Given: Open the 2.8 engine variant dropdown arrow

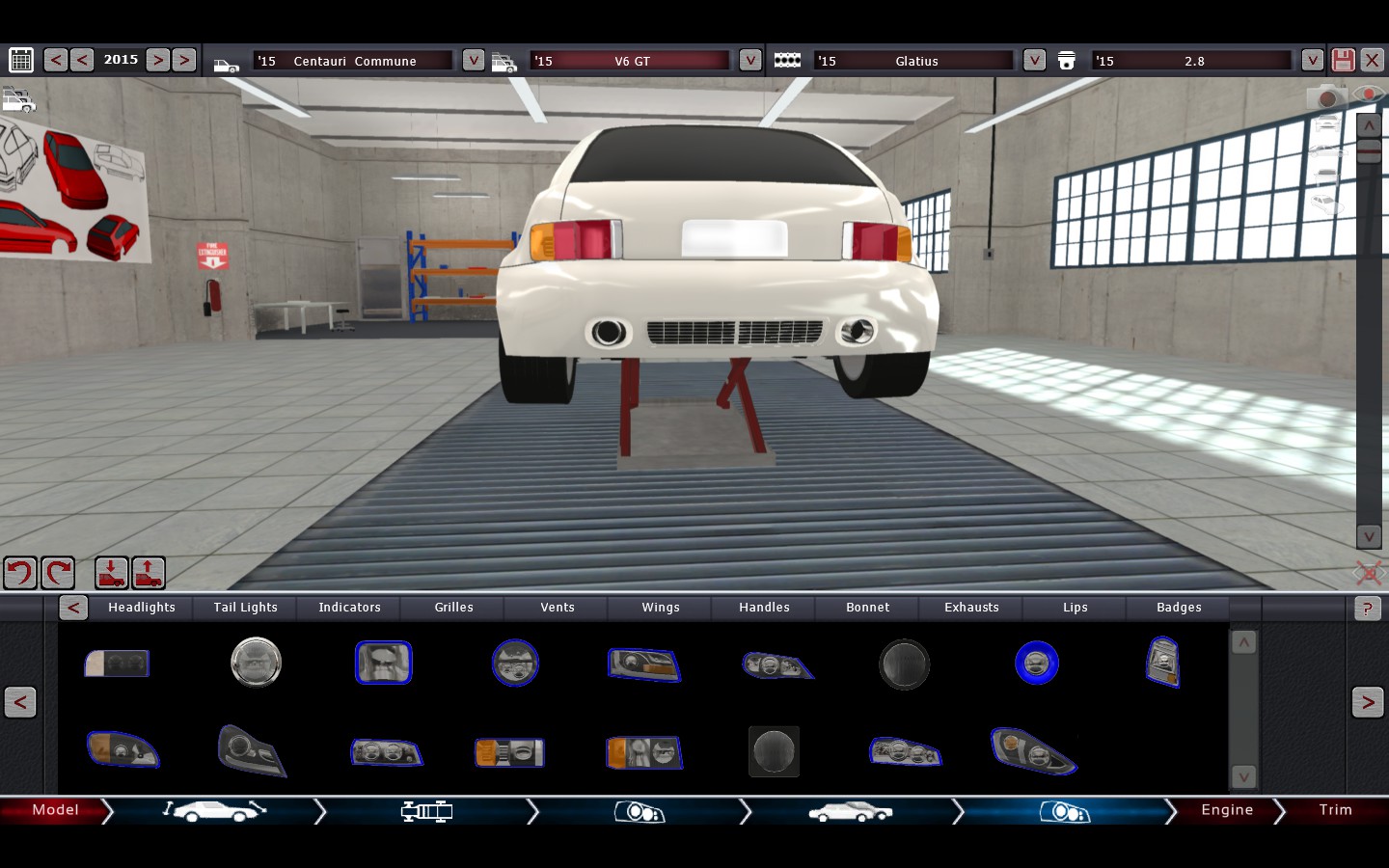Looking at the screenshot, I should pyautogui.click(x=1312, y=60).
